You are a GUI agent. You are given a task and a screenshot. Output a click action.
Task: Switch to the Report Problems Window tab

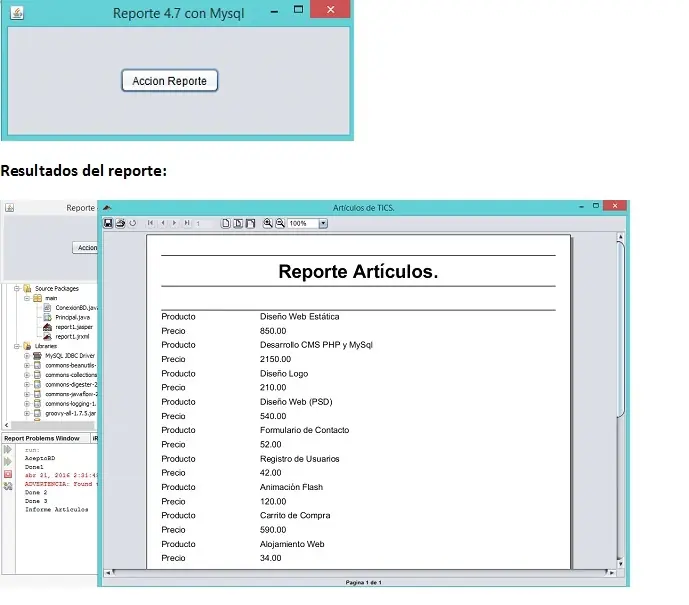pos(42,438)
